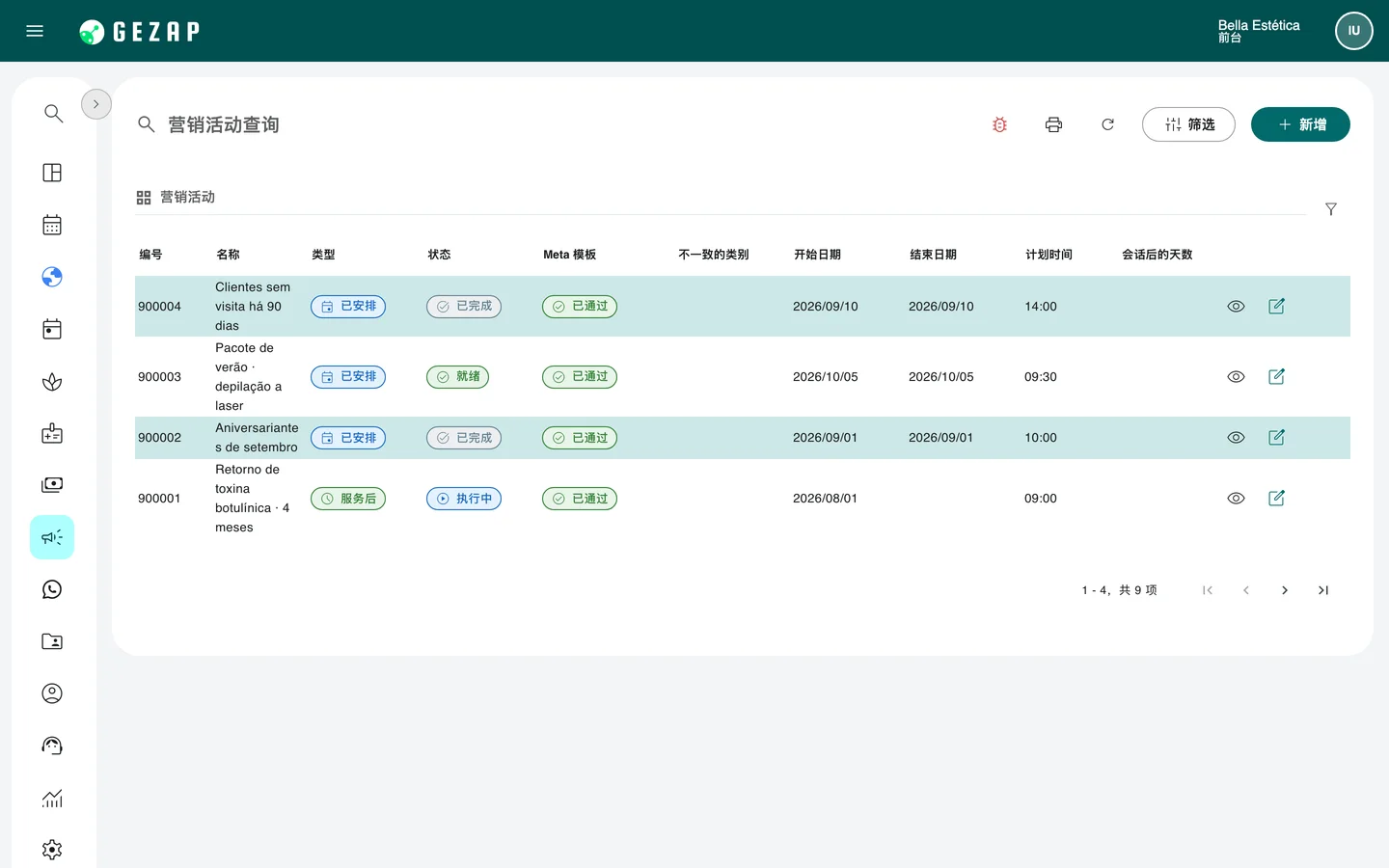This screenshot has width=1389, height=868.
Task: Click the 筛选 filter button
Action: [x=1188, y=124]
